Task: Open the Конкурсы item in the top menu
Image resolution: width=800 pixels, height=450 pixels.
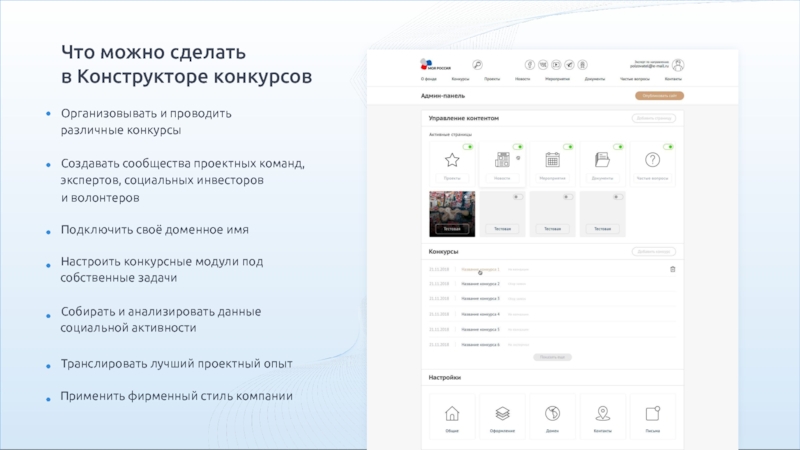Action: click(460, 79)
